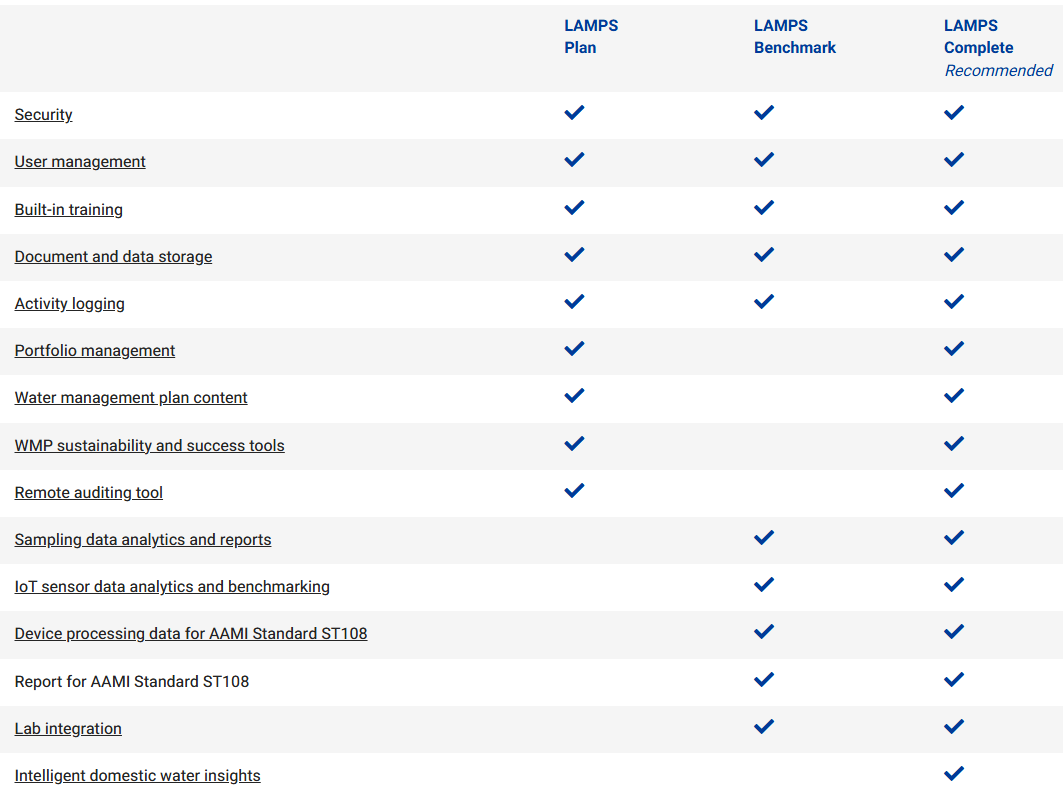Open the Security feature link

pos(43,115)
